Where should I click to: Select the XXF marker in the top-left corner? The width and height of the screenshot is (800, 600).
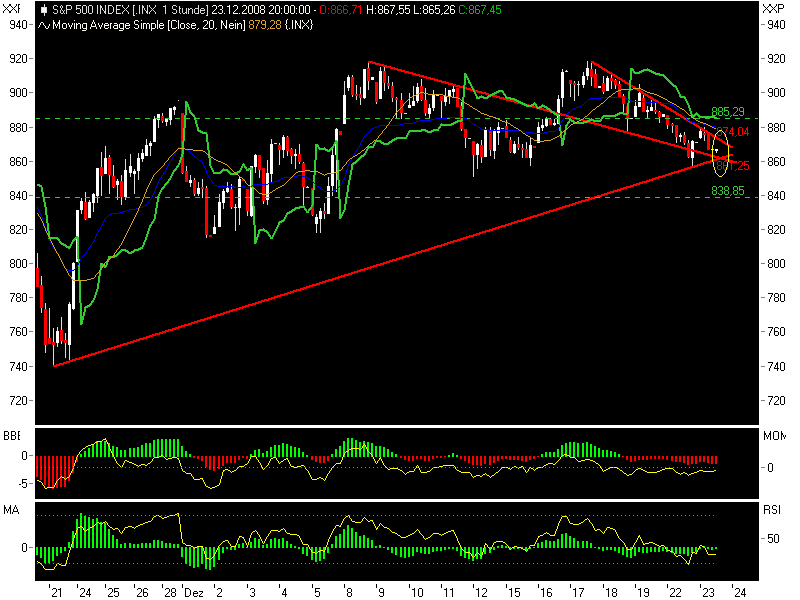coord(10,8)
